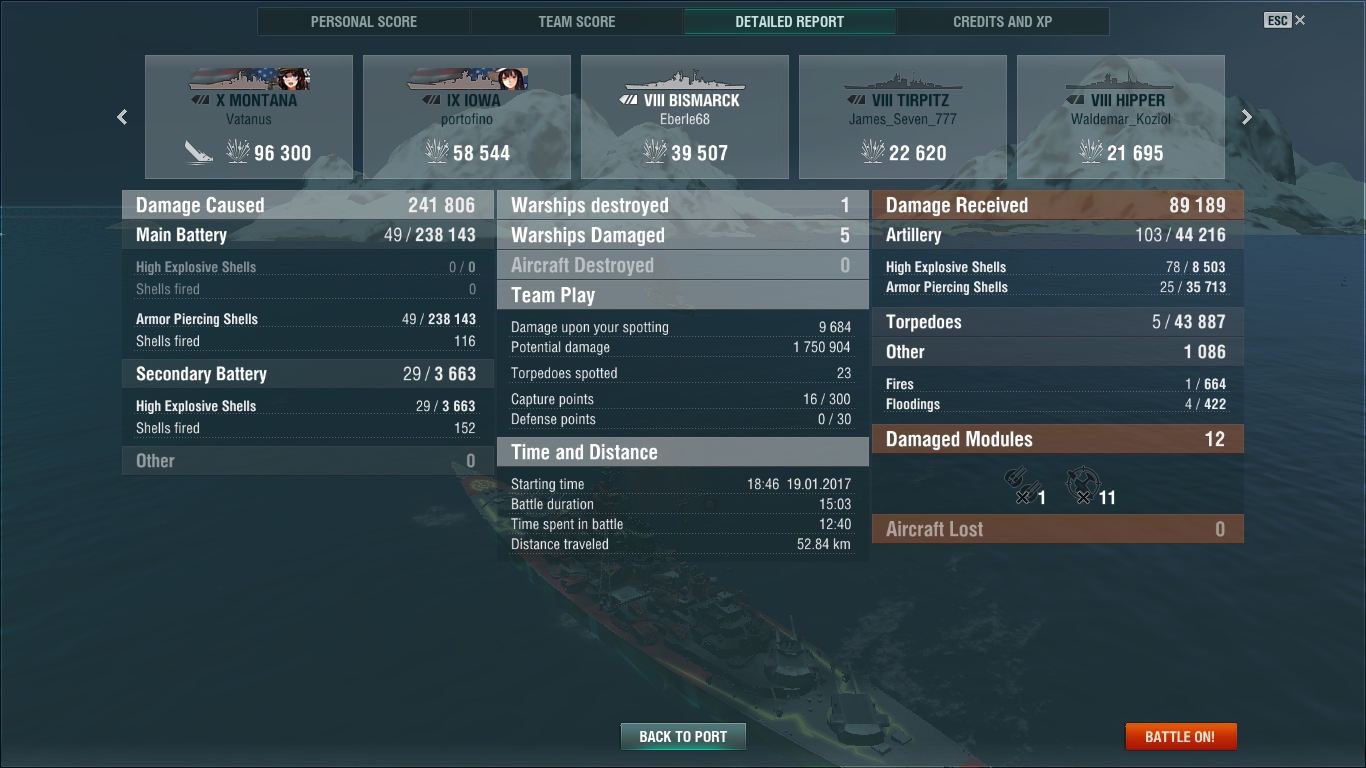Click the sinking ship icon on Montana card
1366x768 pixels.
tap(198, 152)
